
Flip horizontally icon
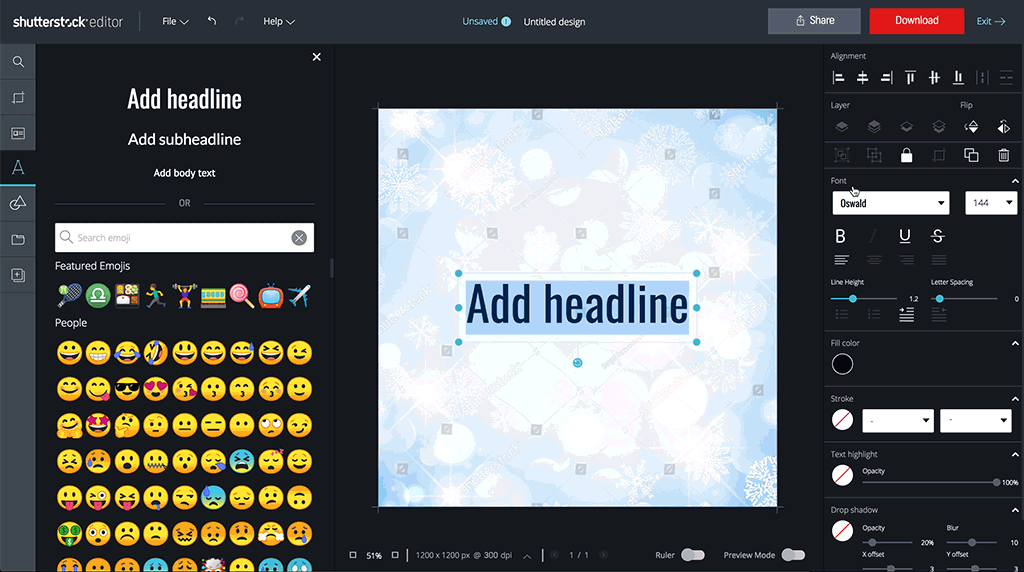[x=1004, y=127]
